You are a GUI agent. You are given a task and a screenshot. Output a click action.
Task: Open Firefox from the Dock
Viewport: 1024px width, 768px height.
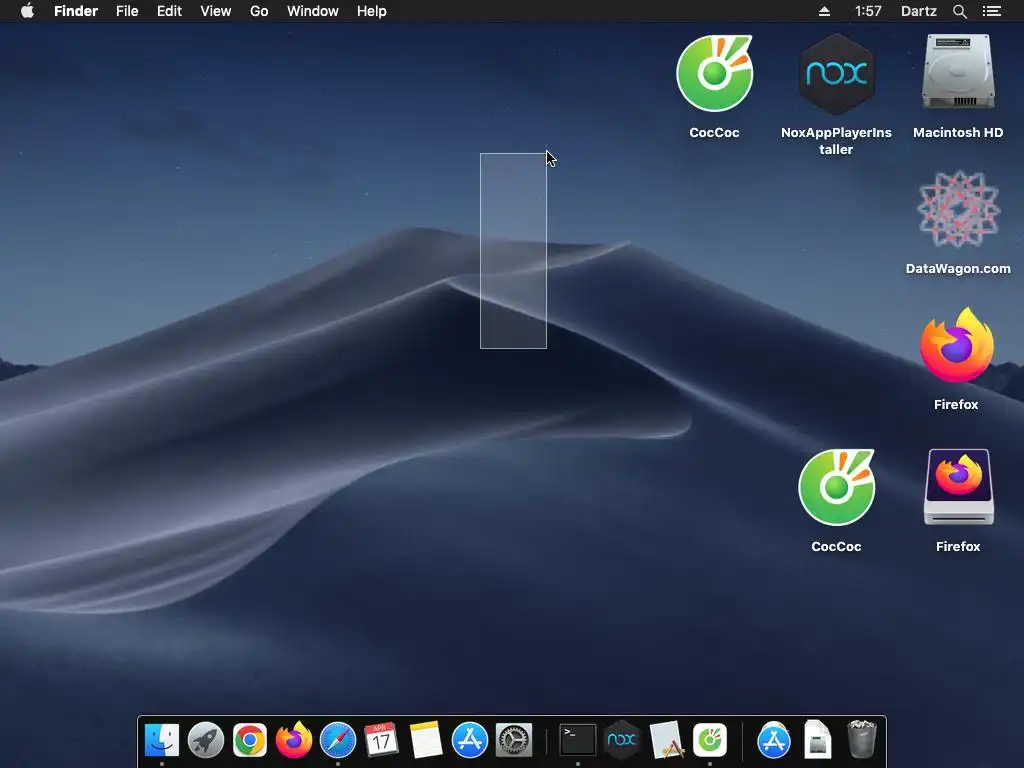[294, 740]
